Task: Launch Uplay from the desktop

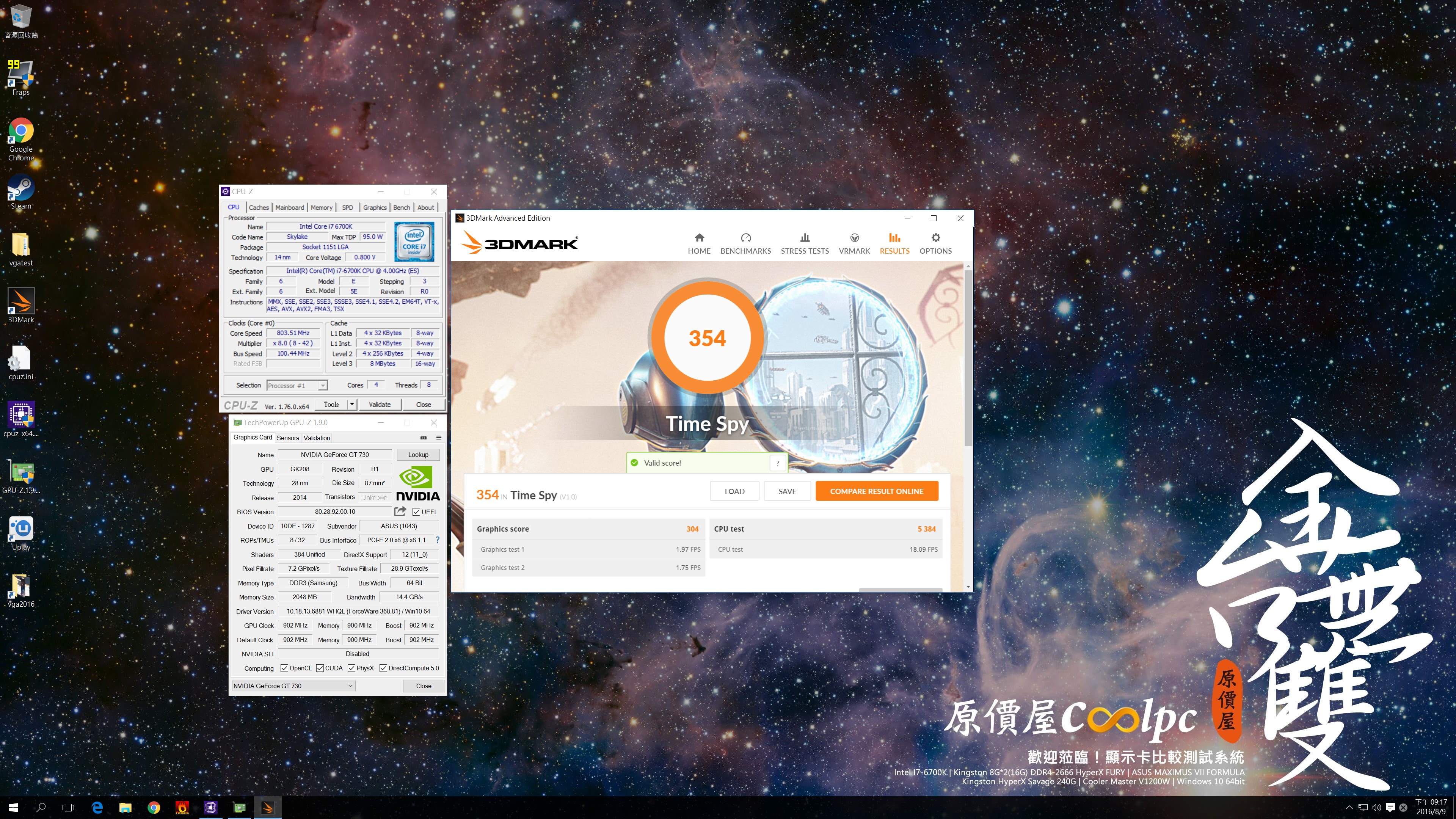Action: pos(21,533)
